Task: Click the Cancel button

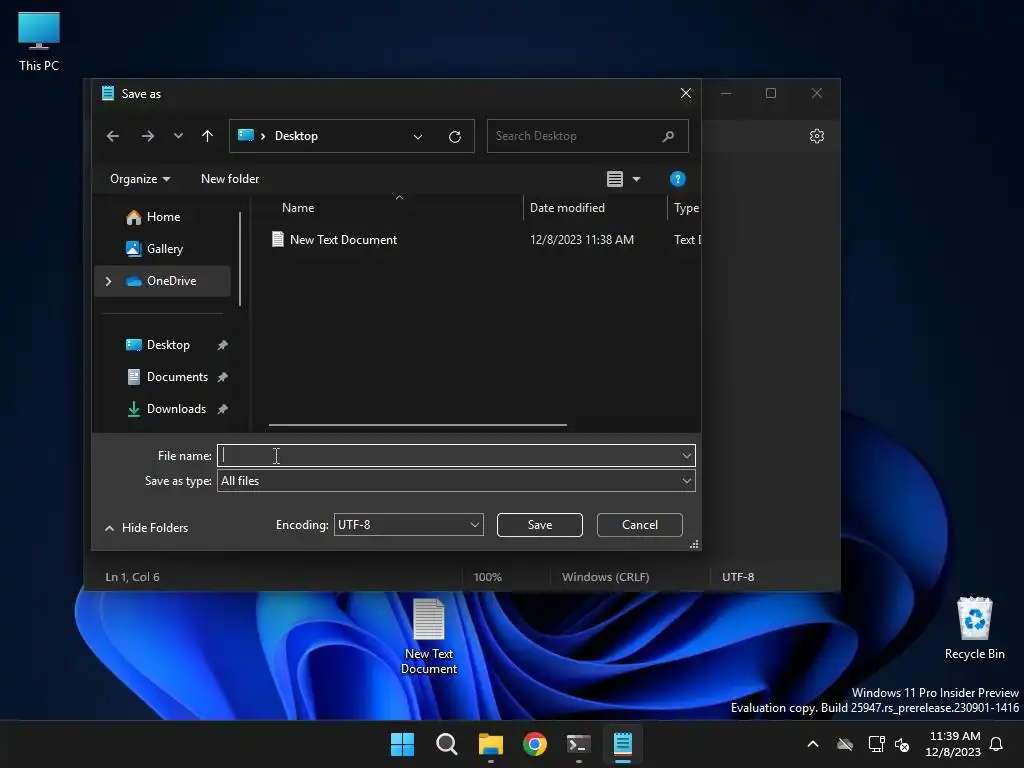Action: tap(639, 525)
